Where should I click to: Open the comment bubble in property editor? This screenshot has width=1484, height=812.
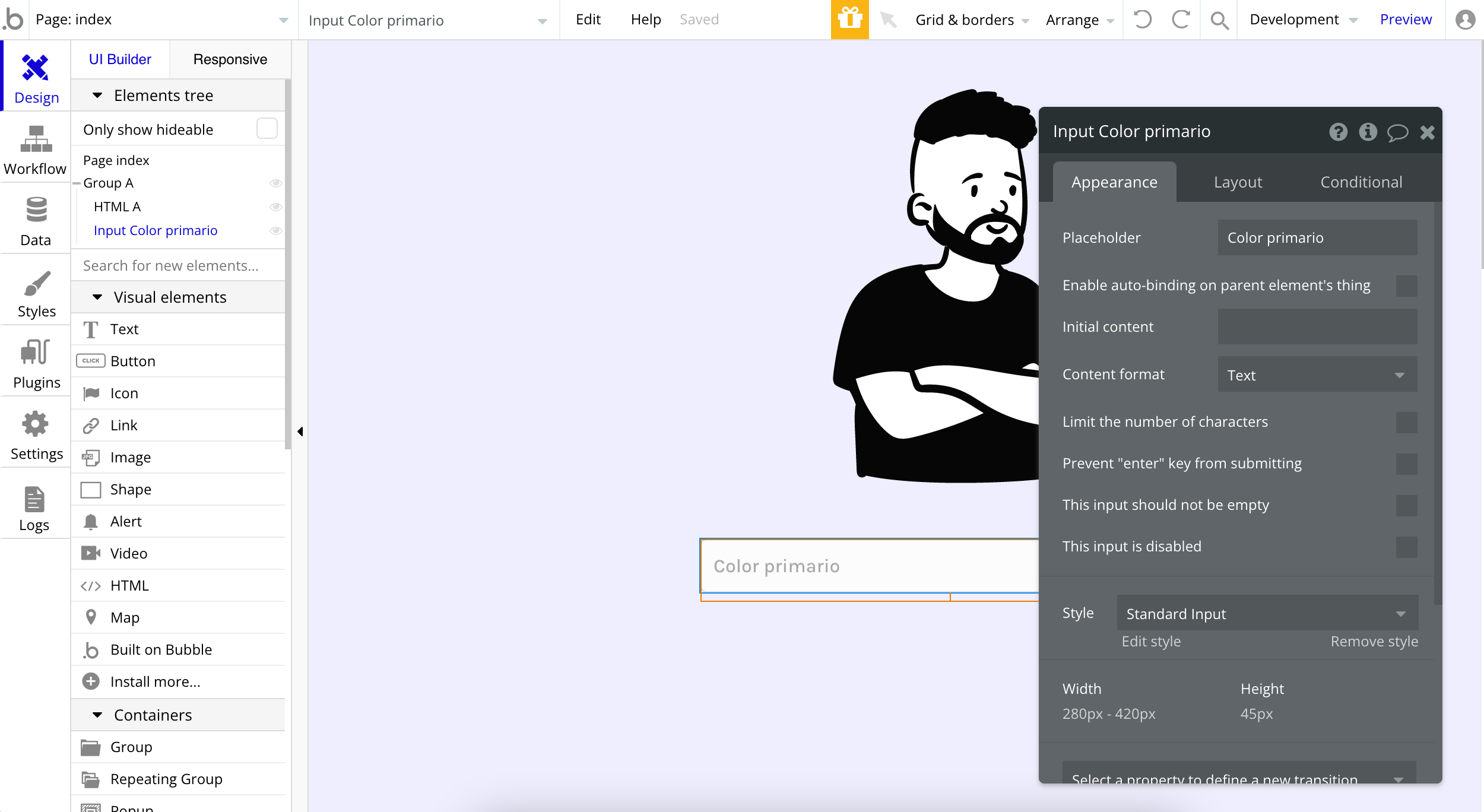(x=1397, y=132)
